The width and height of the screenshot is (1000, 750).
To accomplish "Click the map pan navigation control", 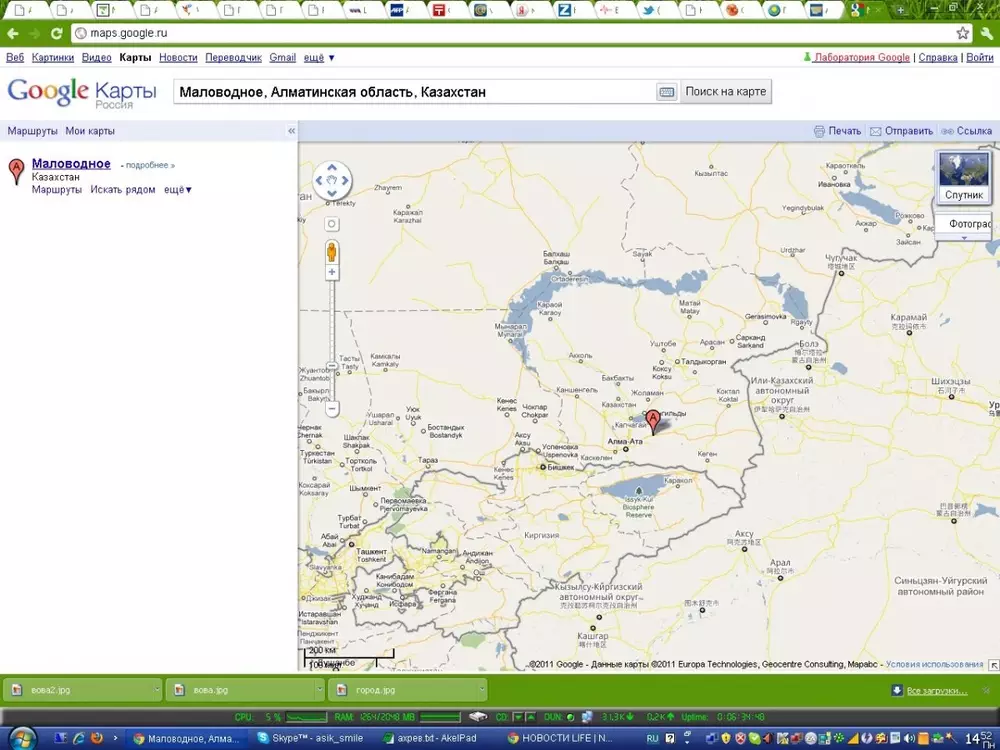I will click(332, 181).
